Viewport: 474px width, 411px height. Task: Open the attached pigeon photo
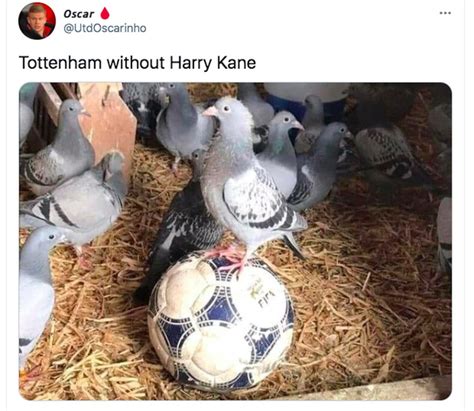pos(235,241)
